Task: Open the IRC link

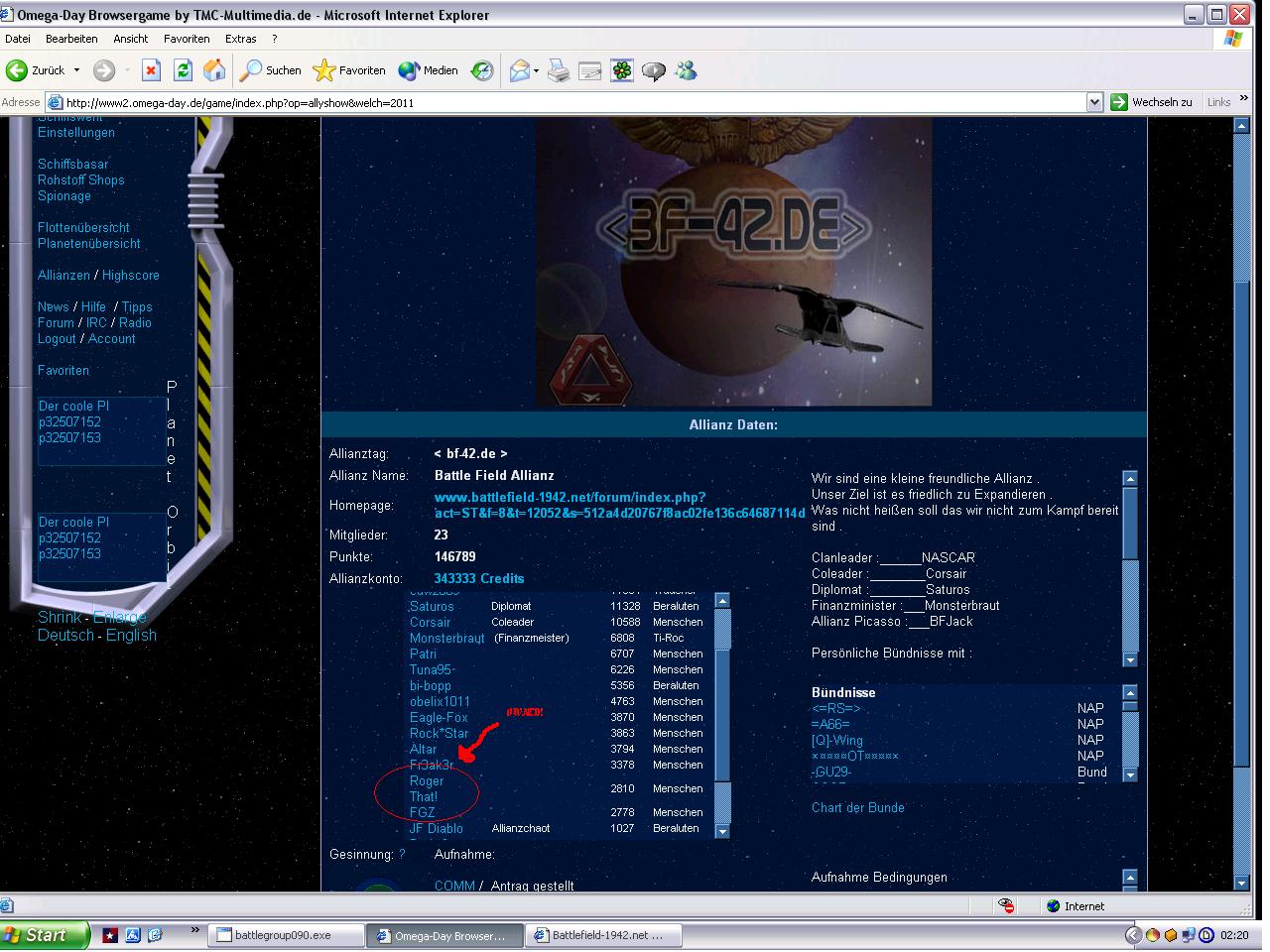Action: click(96, 323)
